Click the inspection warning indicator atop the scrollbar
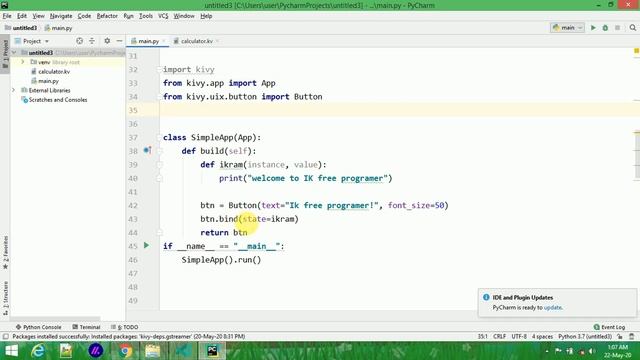The width and height of the screenshot is (640, 360). click(x=636, y=51)
